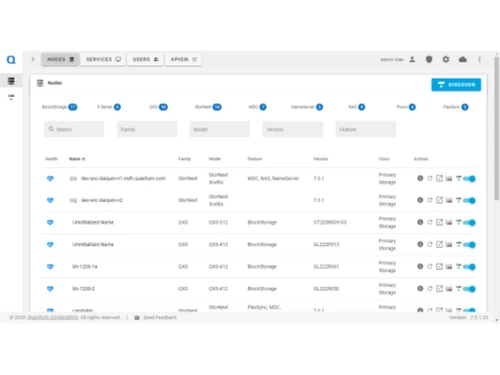Disable the bh-1200-1a node switch
The height and width of the screenshot is (375, 500).
[x=470, y=267]
